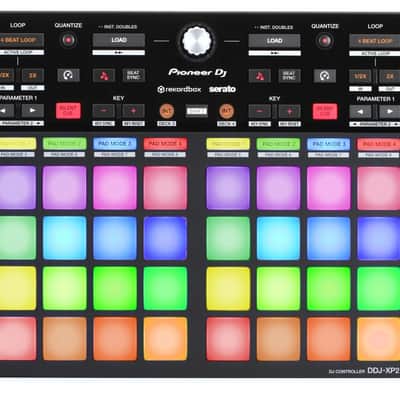
Task: Enable Silent Cue on the left deck
Action: [68, 110]
